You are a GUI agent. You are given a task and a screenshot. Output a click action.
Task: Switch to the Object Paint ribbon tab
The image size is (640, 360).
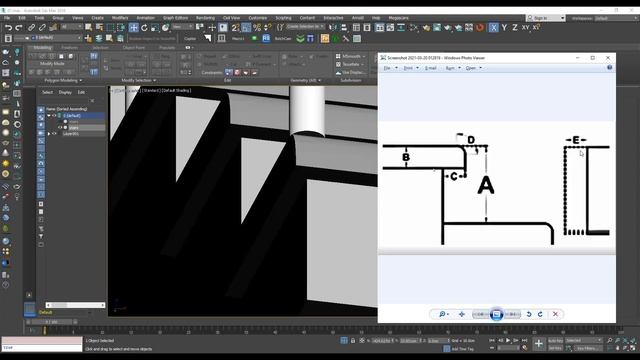(x=134, y=48)
